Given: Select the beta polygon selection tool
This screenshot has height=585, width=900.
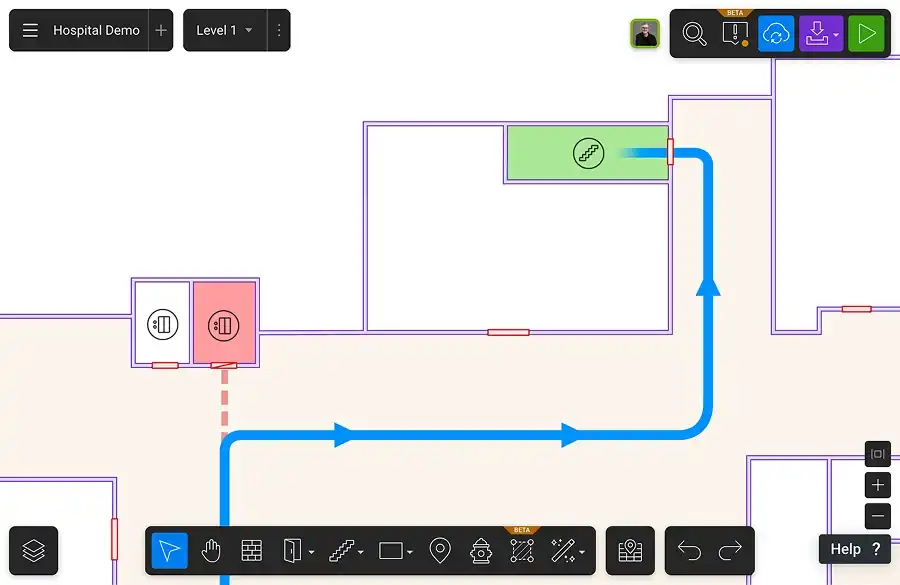Looking at the screenshot, I should pos(522,550).
